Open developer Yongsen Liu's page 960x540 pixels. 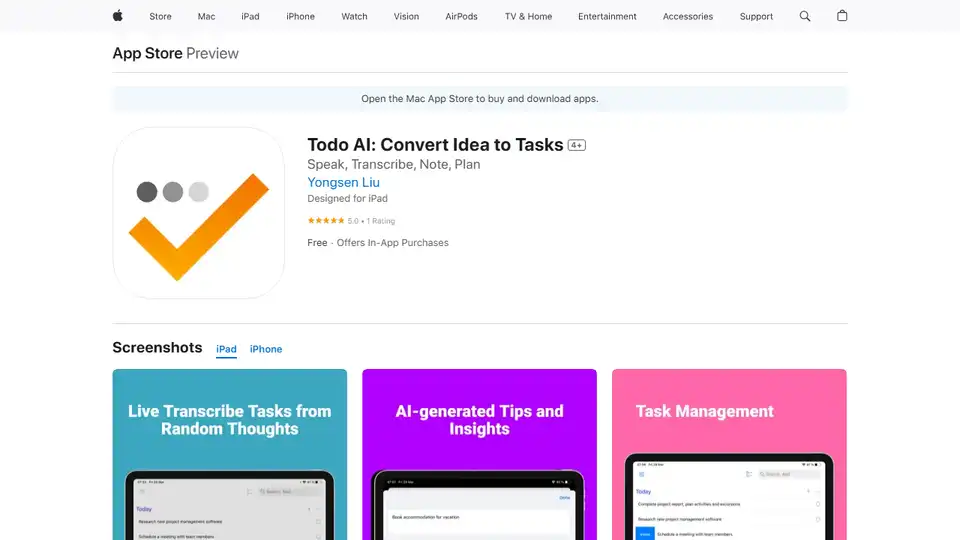343,182
